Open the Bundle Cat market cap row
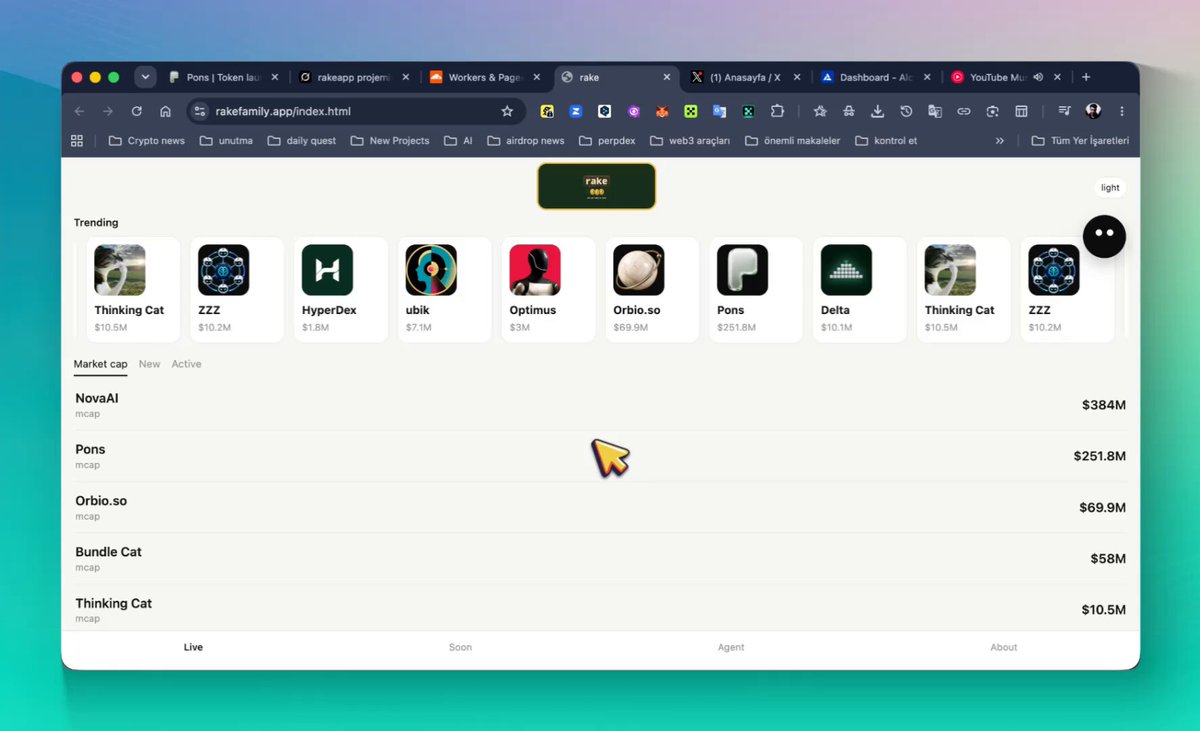 [x=600, y=559]
